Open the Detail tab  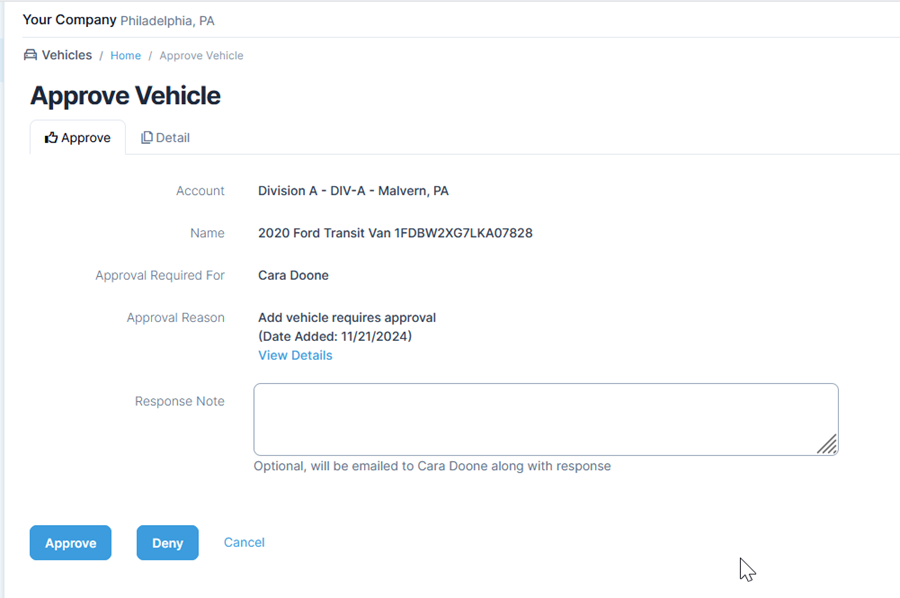pos(166,138)
